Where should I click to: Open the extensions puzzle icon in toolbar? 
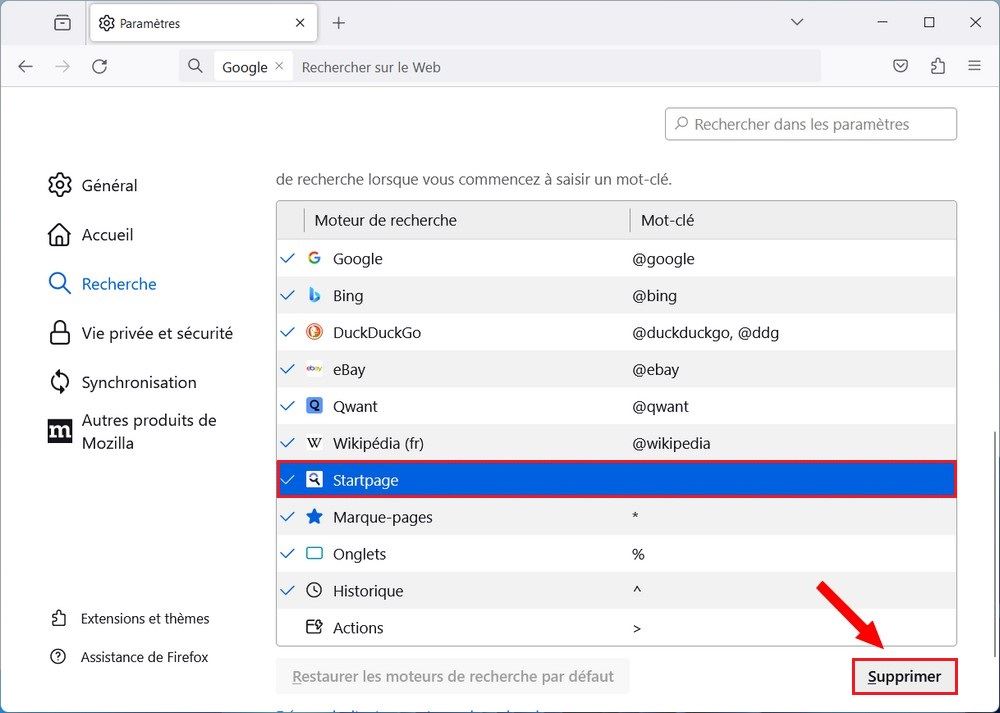coord(937,65)
